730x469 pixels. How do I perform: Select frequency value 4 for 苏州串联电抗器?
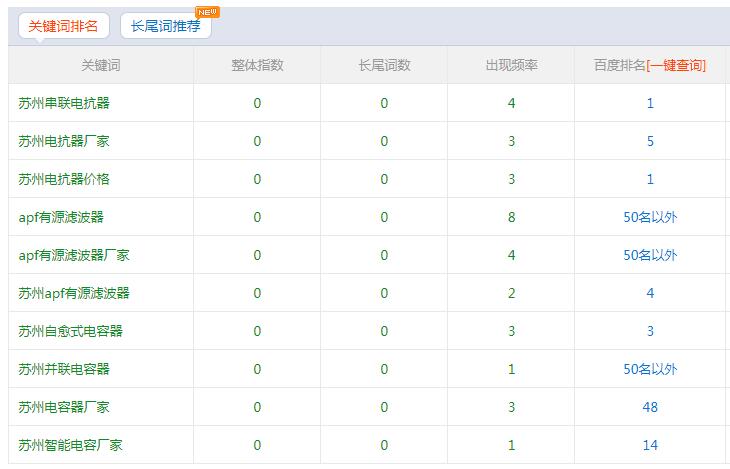[512, 103]
